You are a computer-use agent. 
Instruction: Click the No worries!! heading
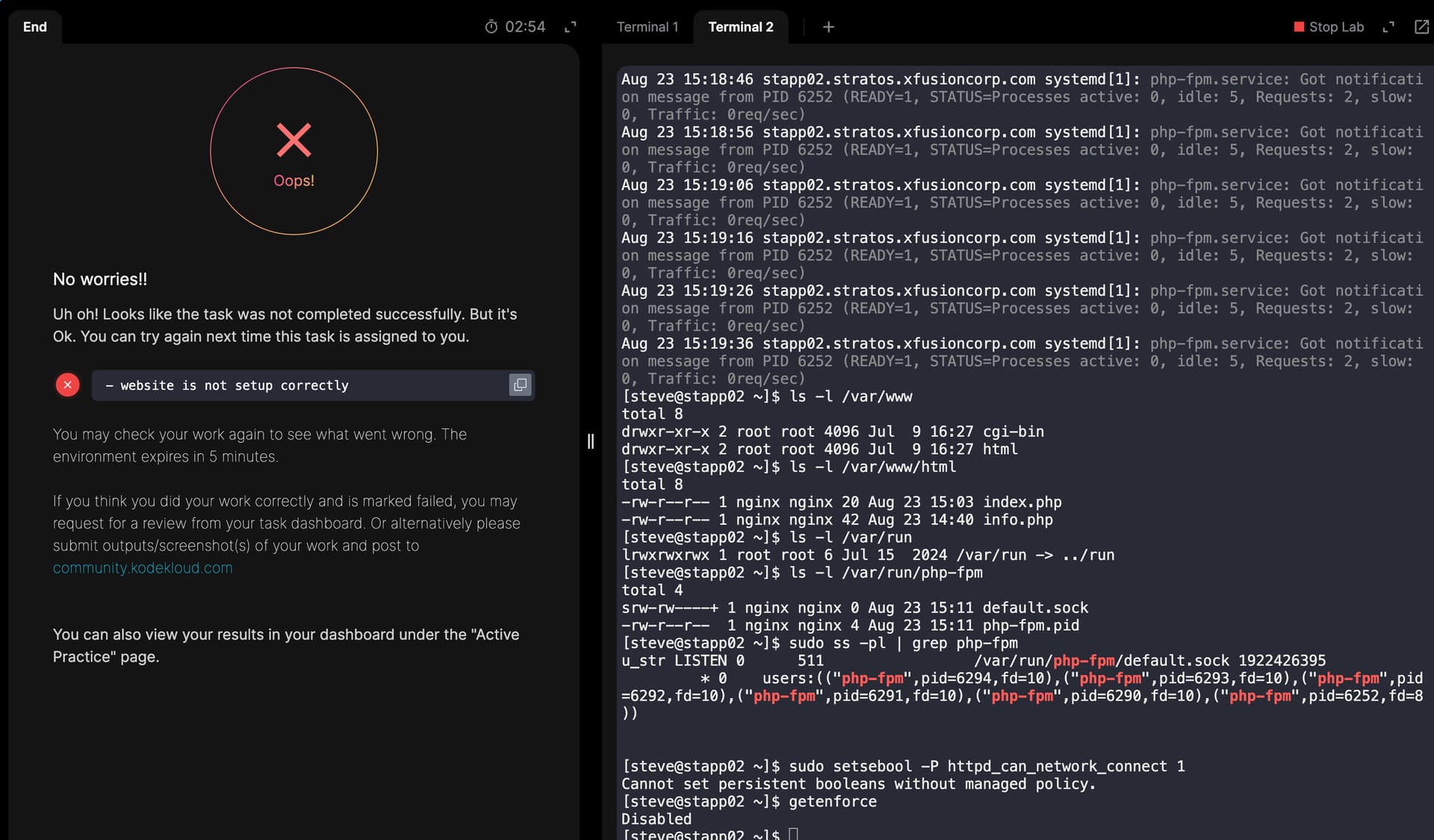(100, 279)
